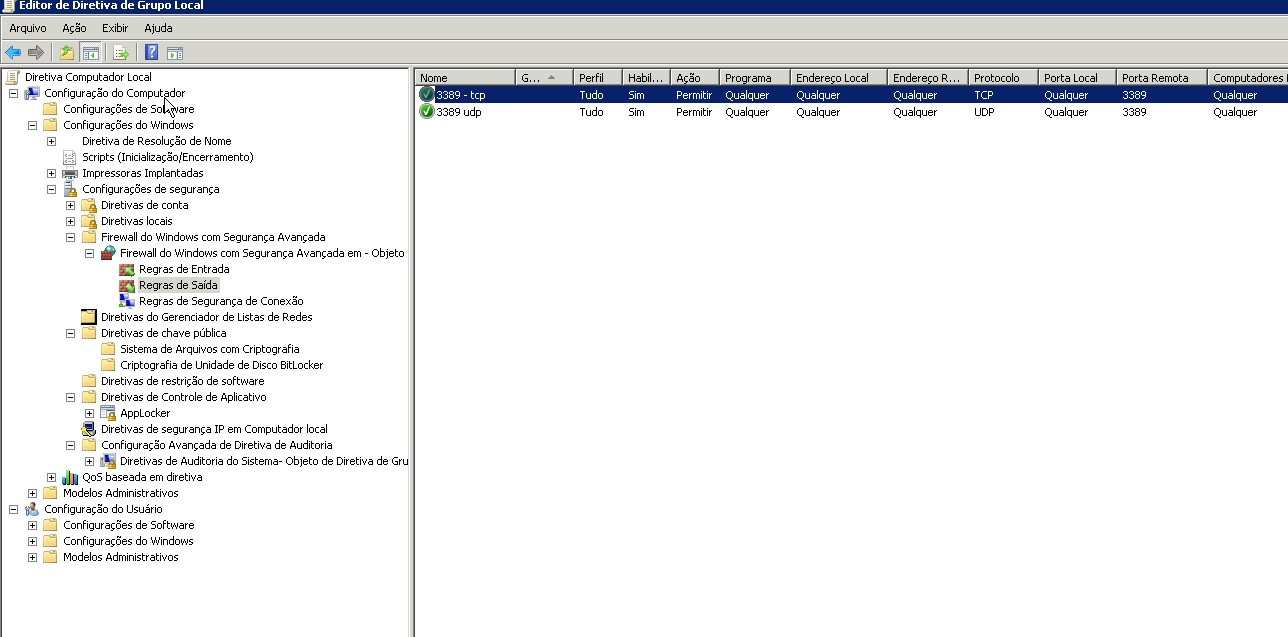The width and height of the screenshot is (1288, 637).
Task: Select Regras de Segurança de Conexão in tree
Action: (221, 301)
